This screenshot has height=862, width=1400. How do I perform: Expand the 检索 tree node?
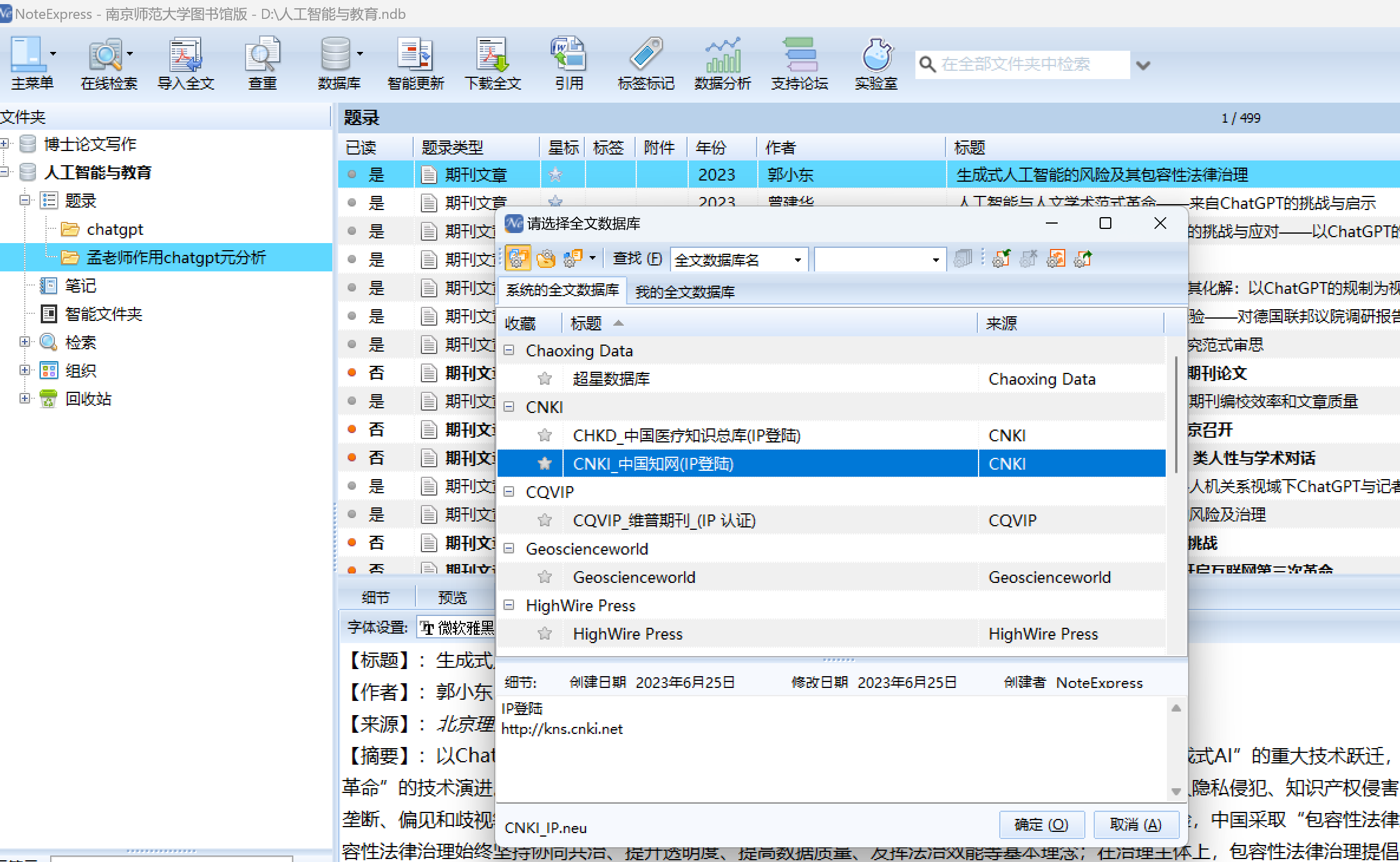coord(25,342)
